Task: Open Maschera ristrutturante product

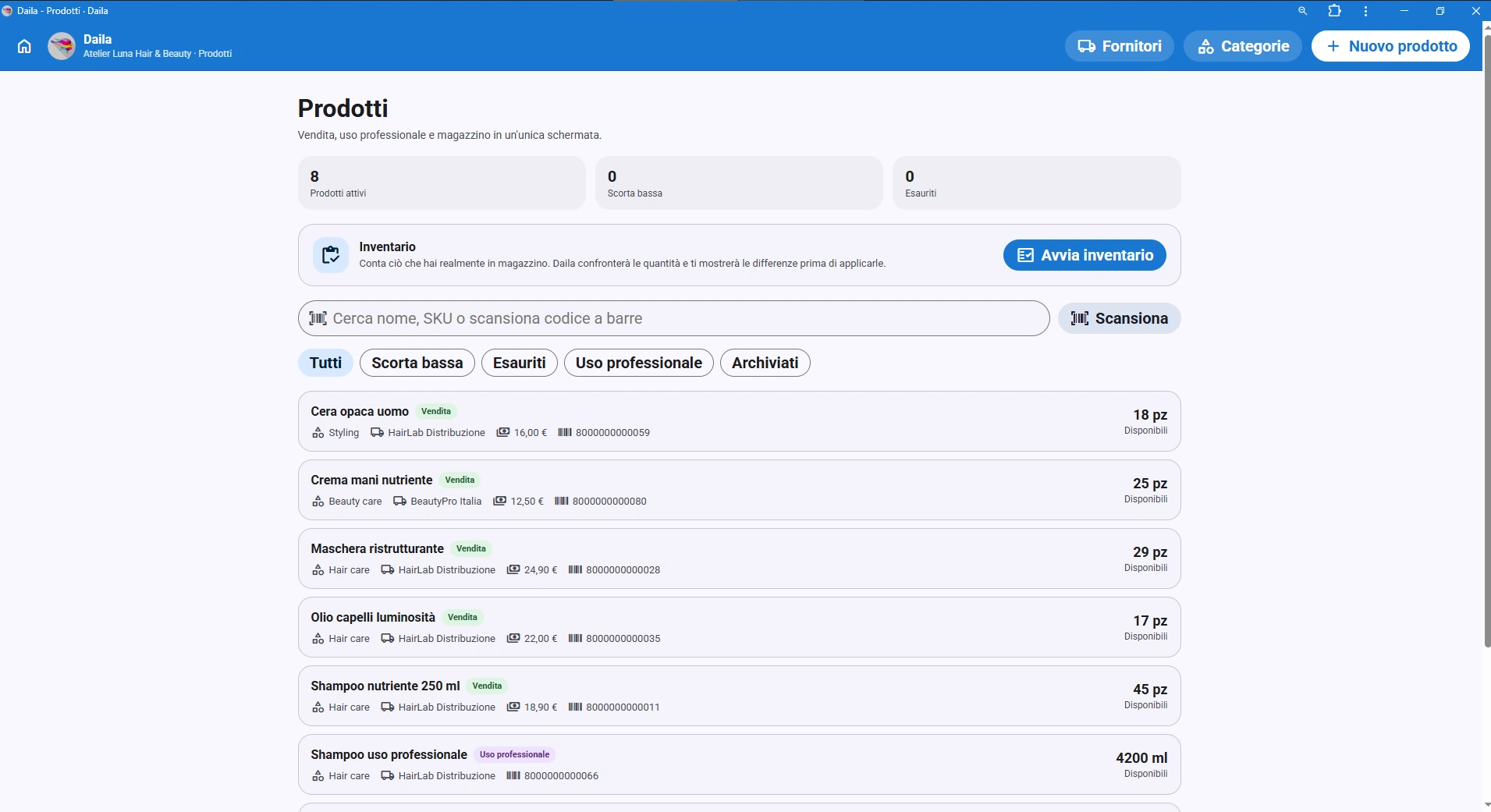Action: click(x=739, y=558)
